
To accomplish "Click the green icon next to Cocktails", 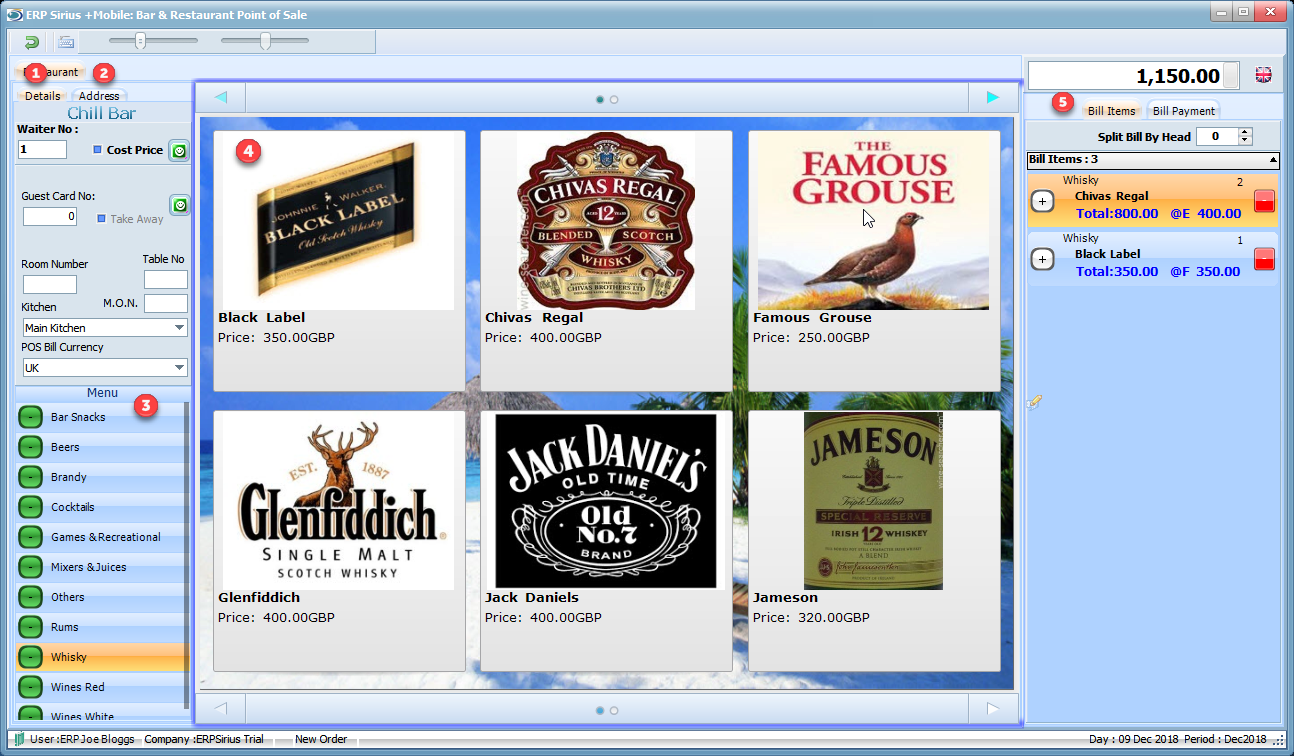I will click(x=31, y=507).
